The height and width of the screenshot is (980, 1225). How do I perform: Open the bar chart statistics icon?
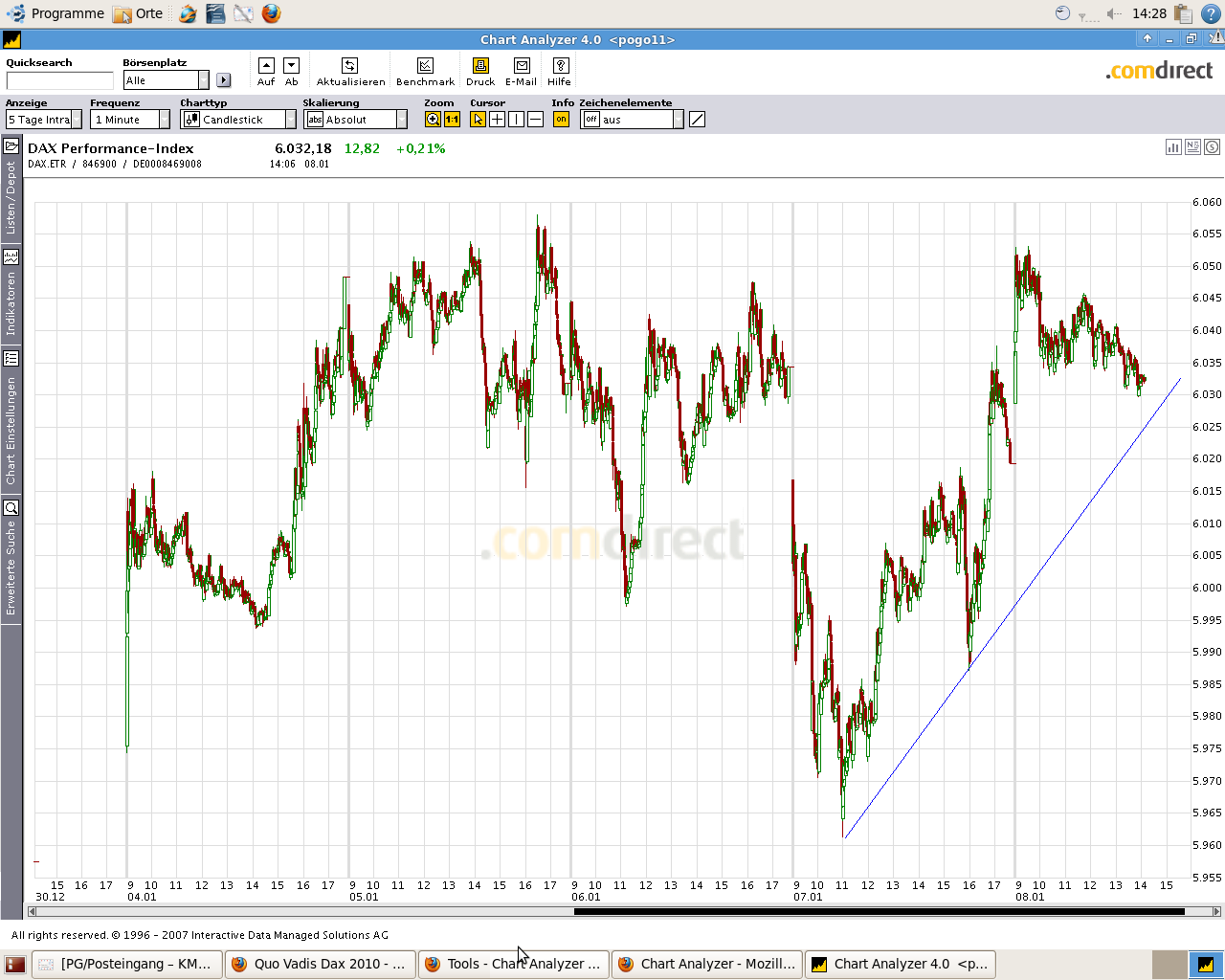[x=1173, y=146]
